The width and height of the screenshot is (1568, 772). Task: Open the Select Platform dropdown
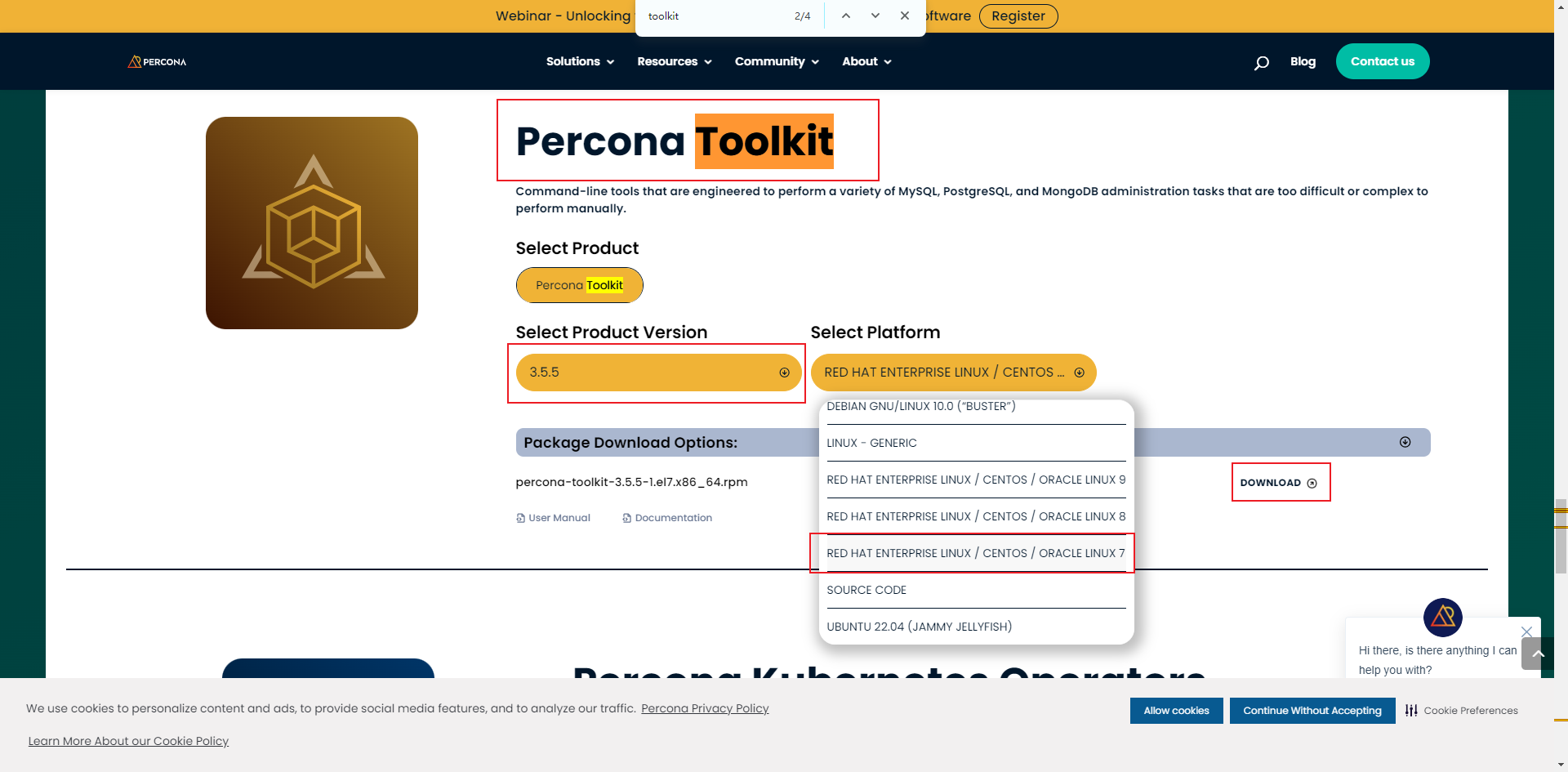(953, 373)
